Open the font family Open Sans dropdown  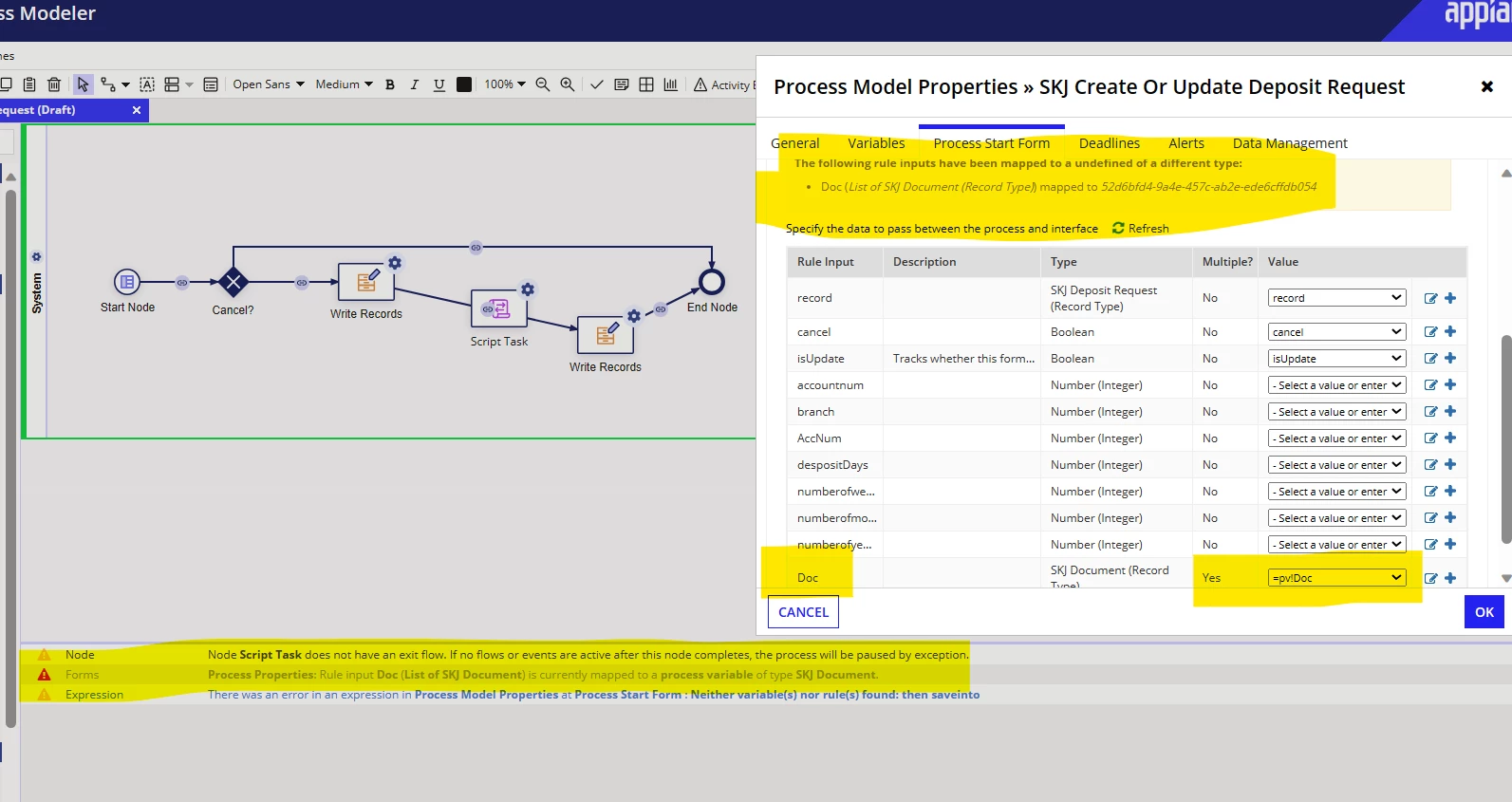click(269, 84)
